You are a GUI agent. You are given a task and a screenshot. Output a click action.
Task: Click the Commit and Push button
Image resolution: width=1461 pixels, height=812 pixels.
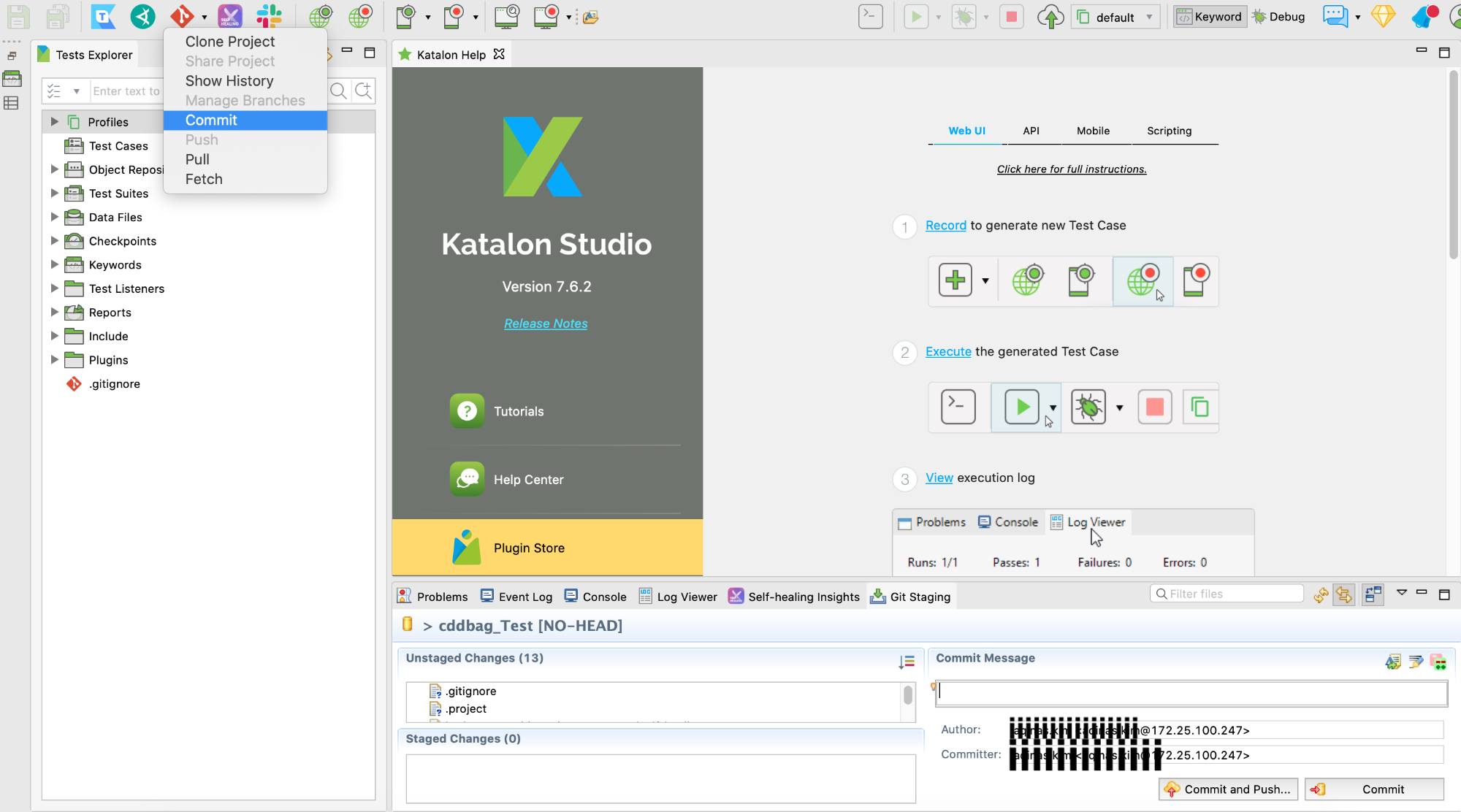point(1228,789)
